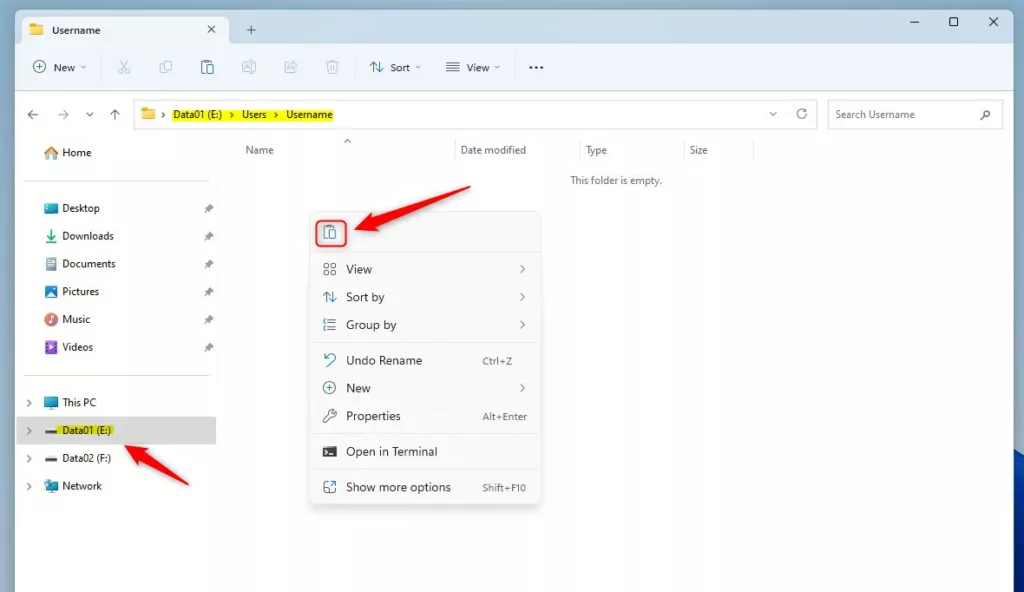Viewport: 1024px width, 592px height.
Task: Click the Data01 (E:) breadcrumb
Action: [x=197, y=114]
